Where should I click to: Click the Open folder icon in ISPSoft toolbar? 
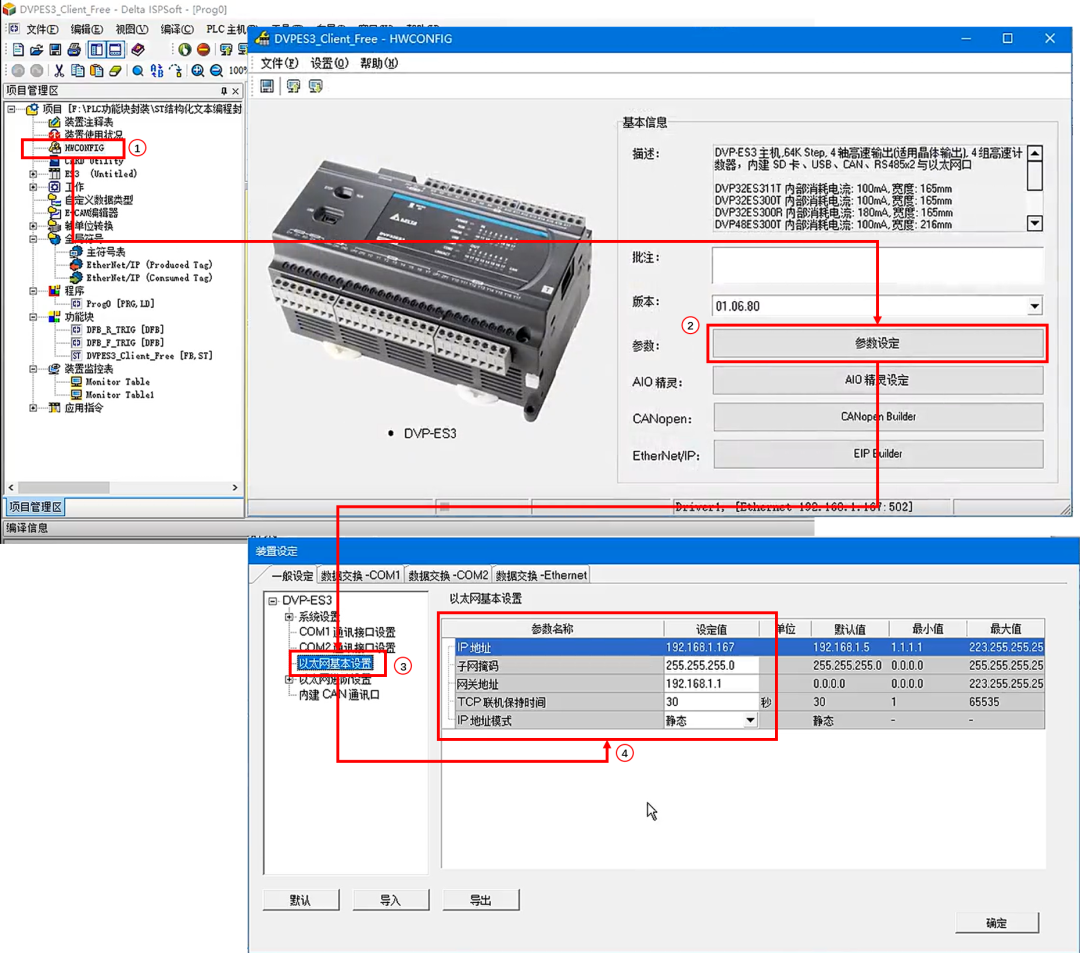click(x=37, y=50)
